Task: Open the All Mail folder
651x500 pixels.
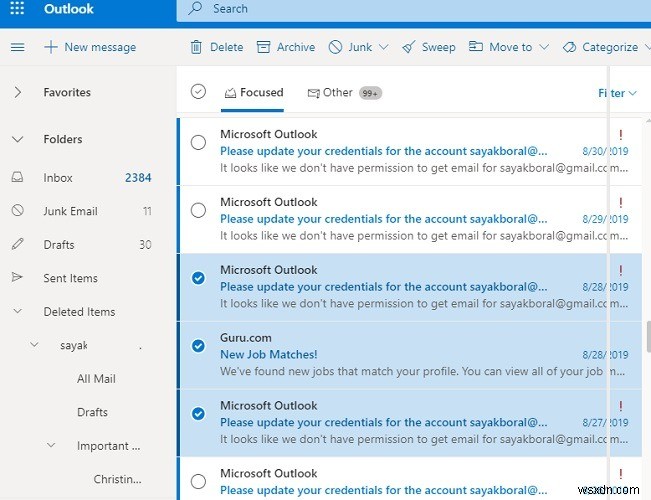Action: pos(96,379)
